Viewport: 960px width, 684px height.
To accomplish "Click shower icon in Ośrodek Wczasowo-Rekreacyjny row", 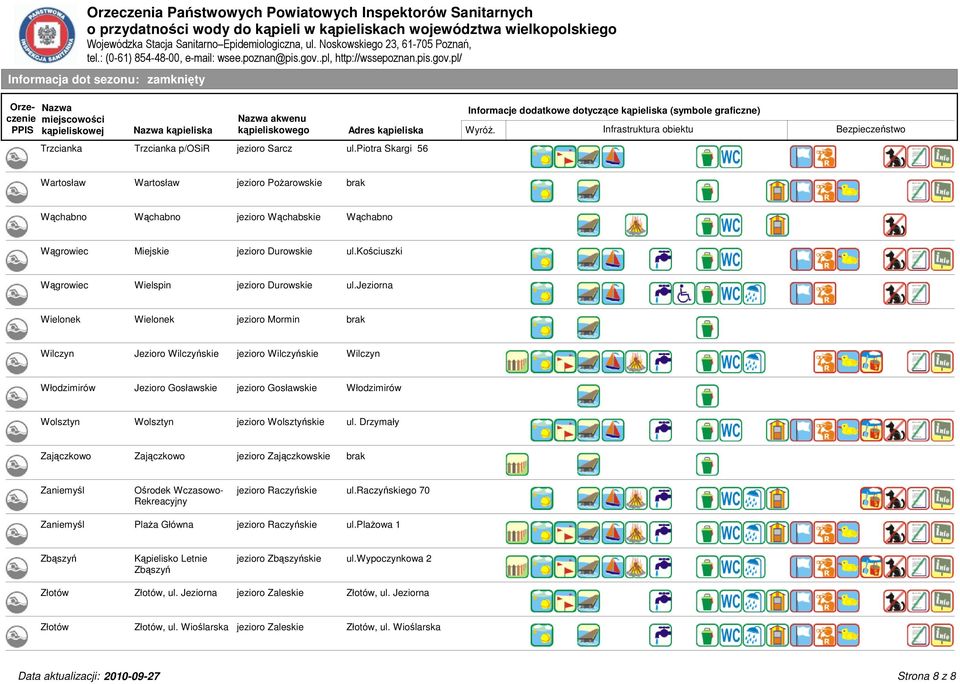I will [754, 499].
